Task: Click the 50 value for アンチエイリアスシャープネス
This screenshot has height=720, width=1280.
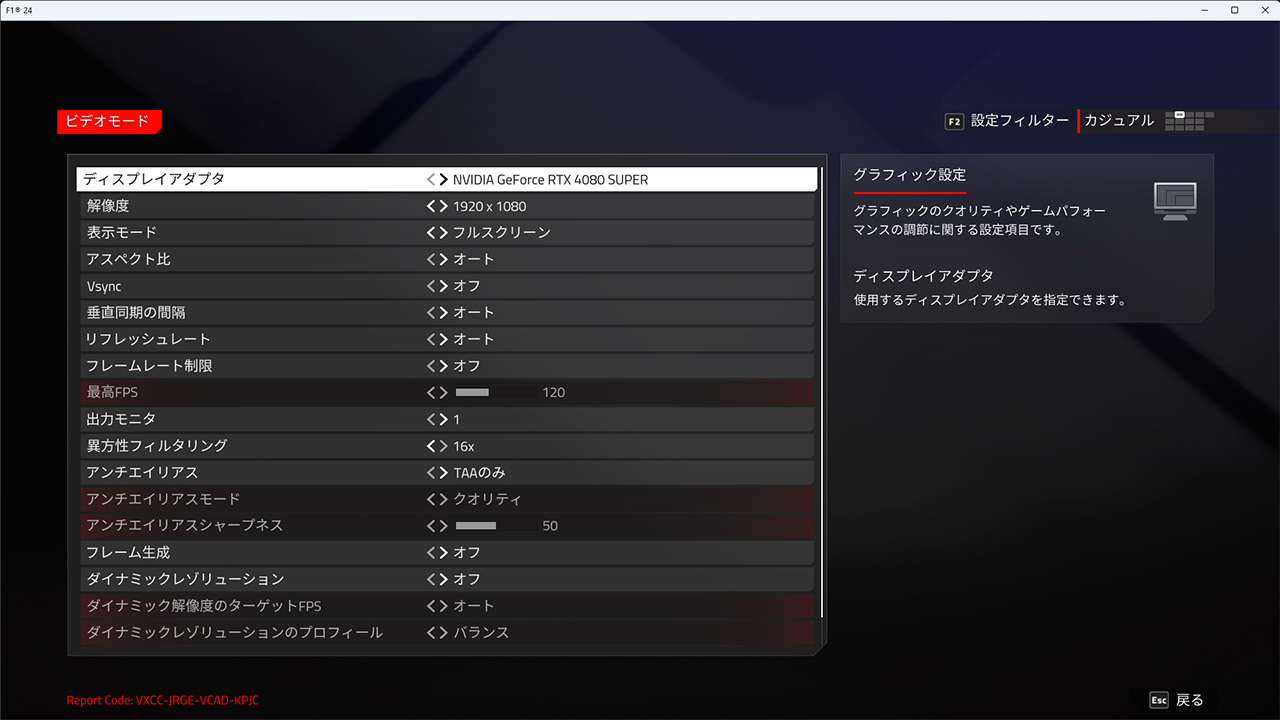Action: [550, 526]
